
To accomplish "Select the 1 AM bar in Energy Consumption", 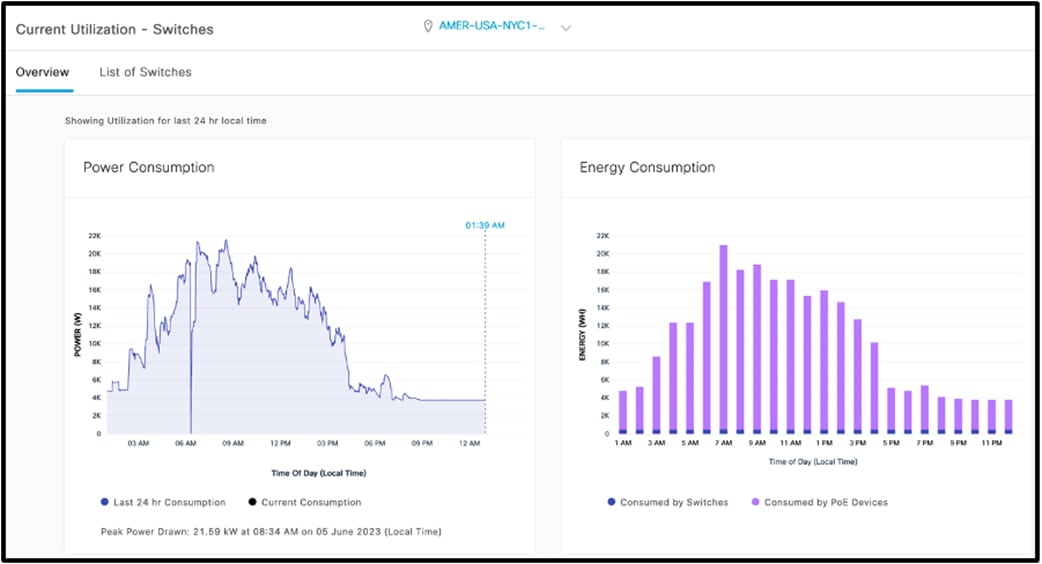I will point(622,412).
